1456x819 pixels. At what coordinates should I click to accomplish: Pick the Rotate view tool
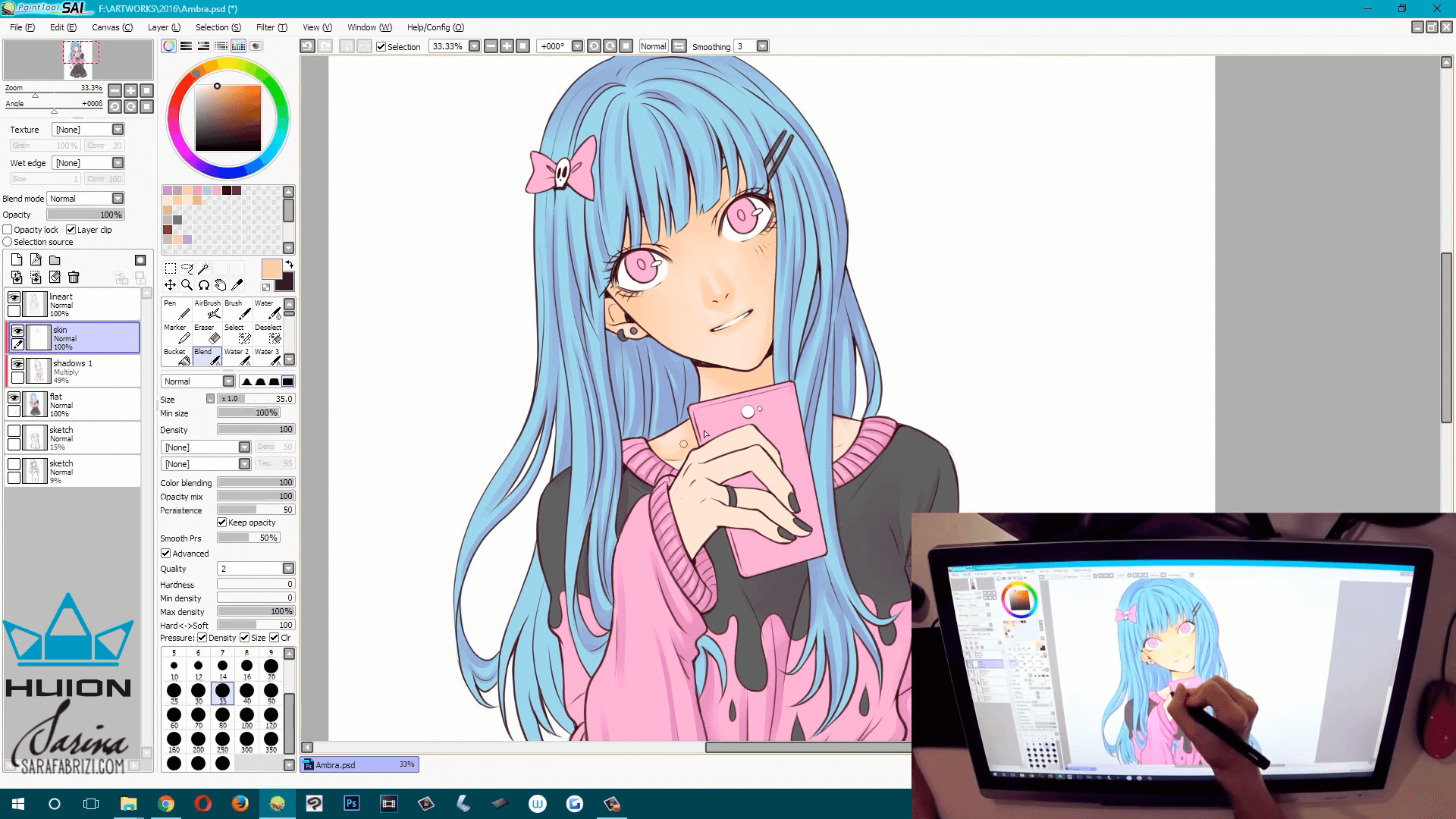(x=204, y=285)
